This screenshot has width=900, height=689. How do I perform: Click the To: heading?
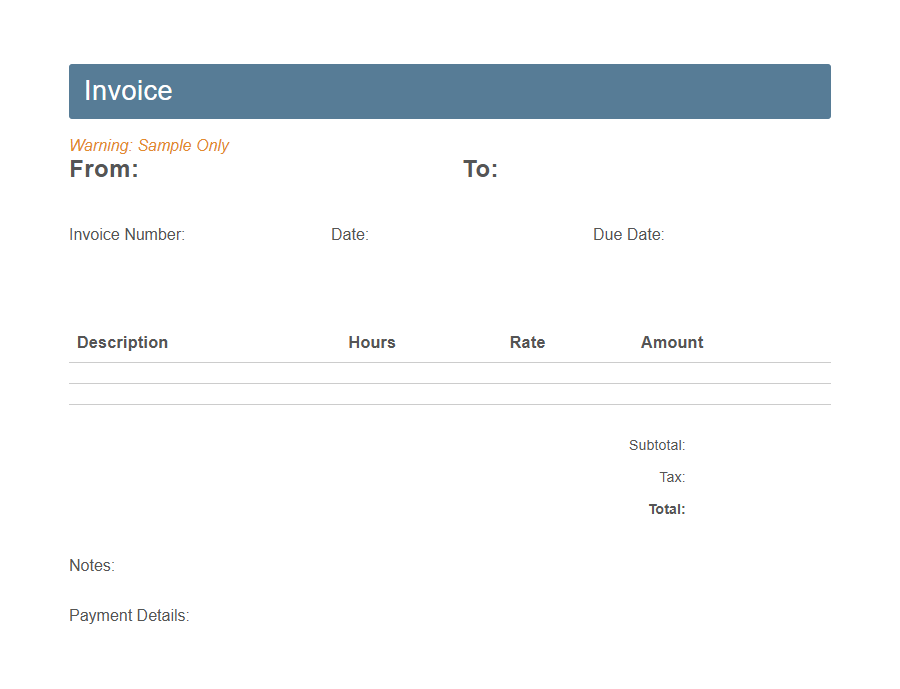(480, 168)
